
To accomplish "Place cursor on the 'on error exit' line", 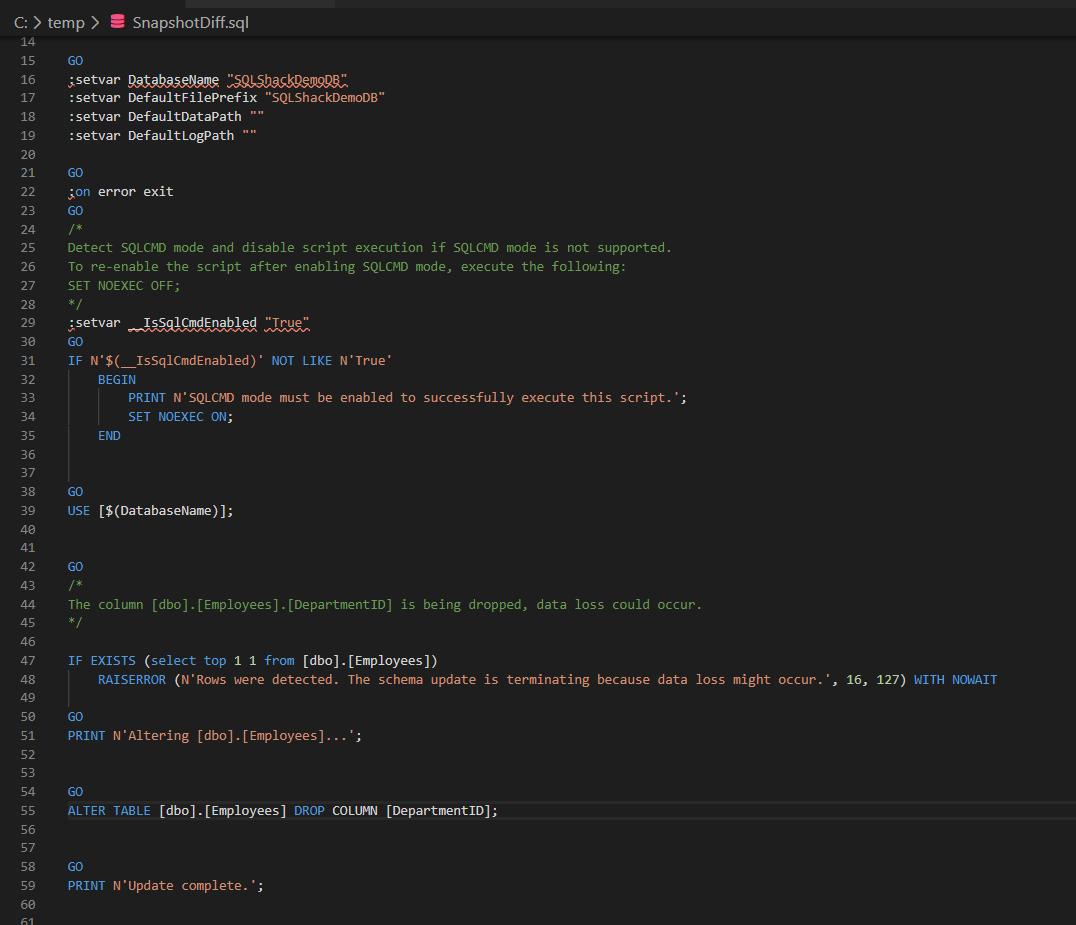I will pyautogui.click(x=122, y=191).
